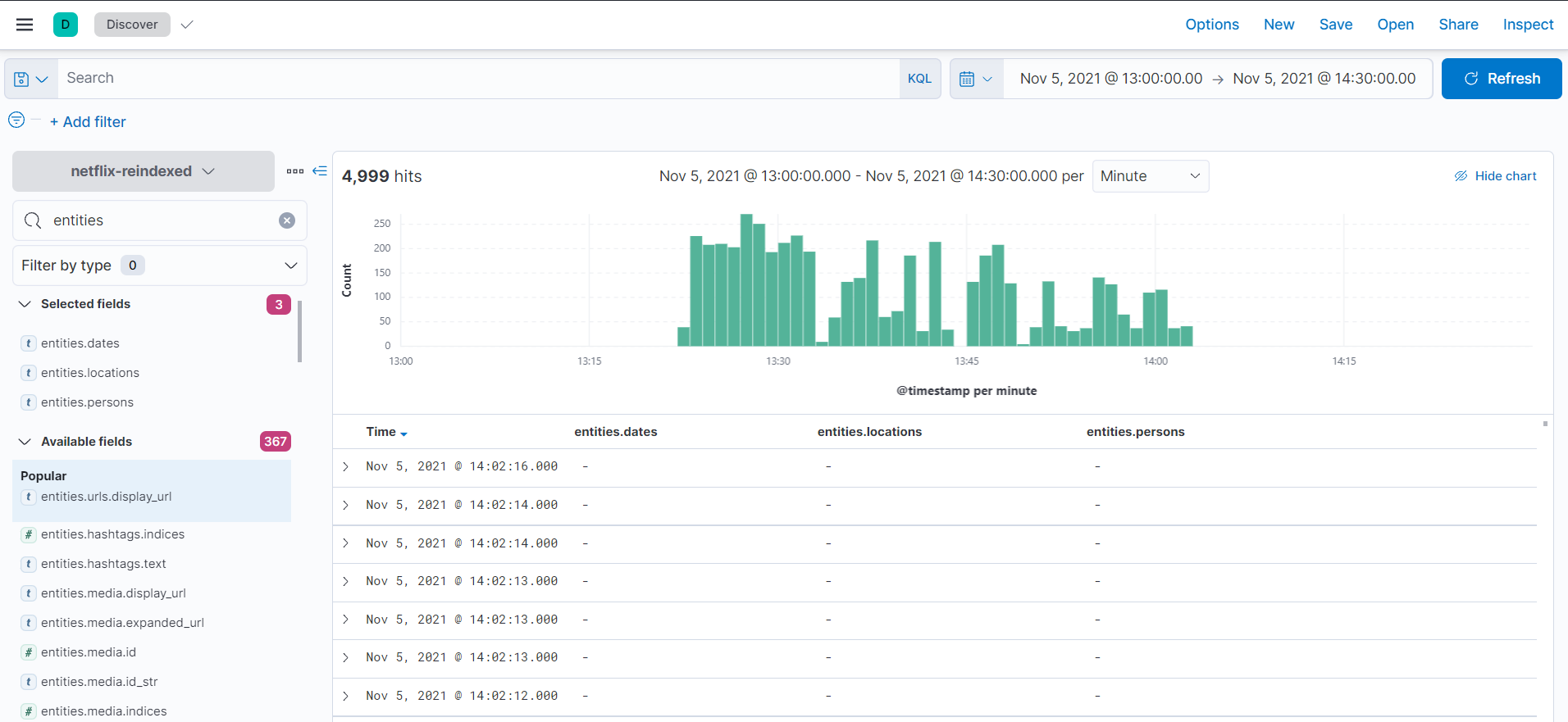Open the netflix-reindexed index pattern dropdown
The image size is (1568, 722).
coord(144,171)
